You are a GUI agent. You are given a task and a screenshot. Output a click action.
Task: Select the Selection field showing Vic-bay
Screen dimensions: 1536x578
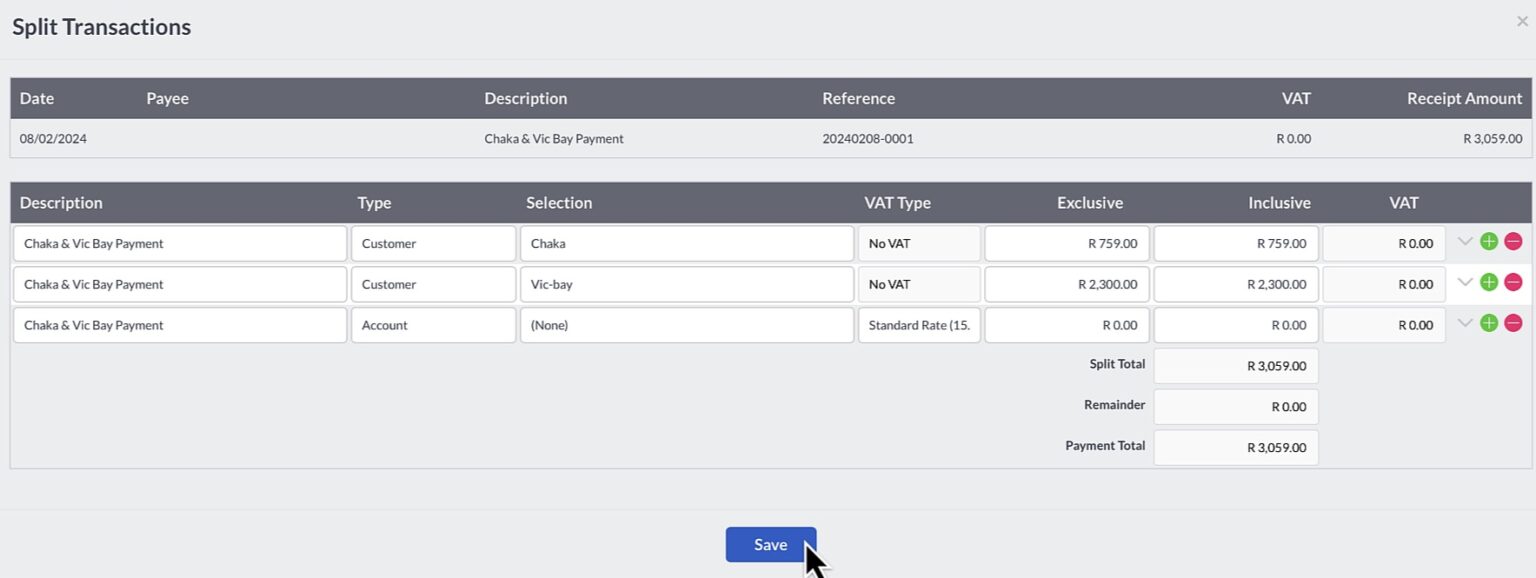(686, 284)
